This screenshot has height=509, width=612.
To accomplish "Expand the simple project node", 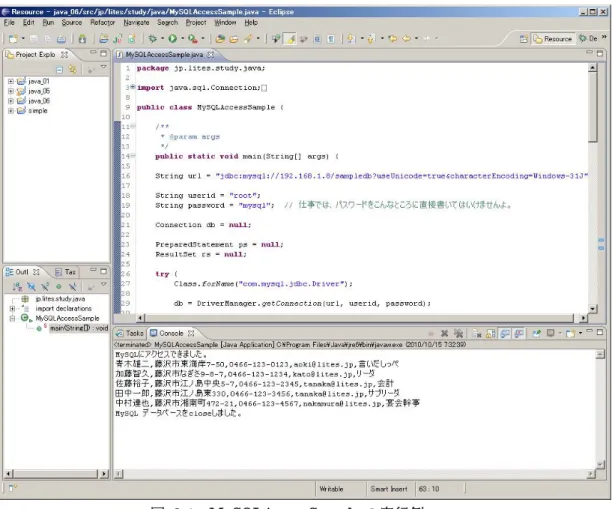I will coord(11,111).
